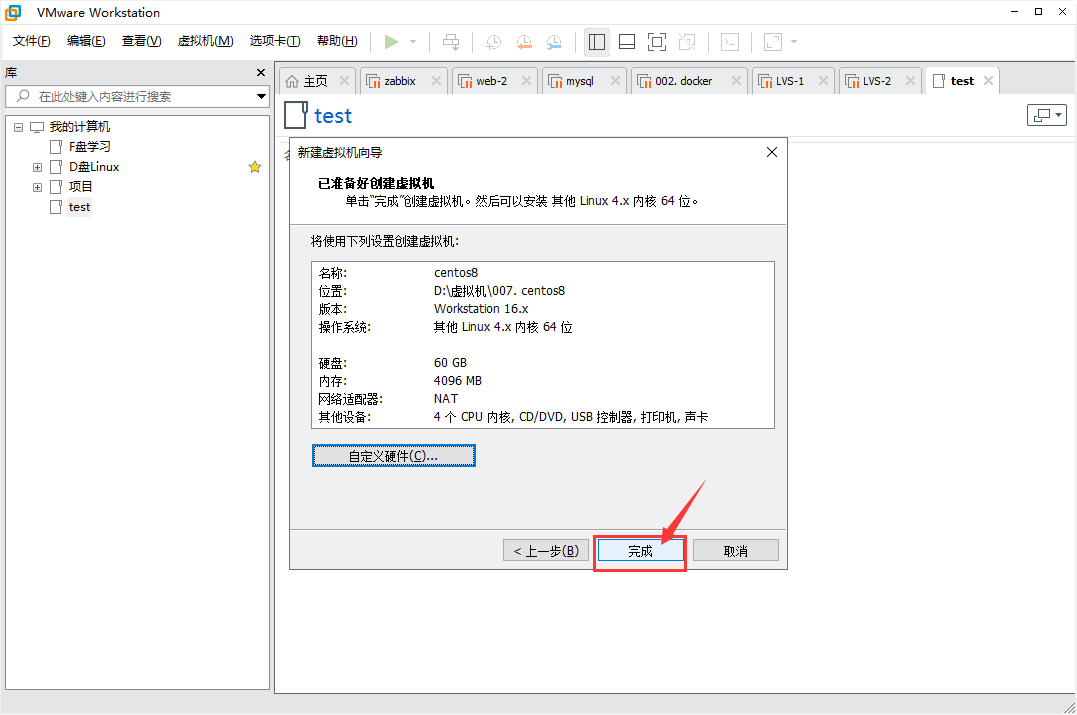Click the Send Ctrl+Alt+Del toolbar icon
1077x715 pixels.
coord(451,42)
